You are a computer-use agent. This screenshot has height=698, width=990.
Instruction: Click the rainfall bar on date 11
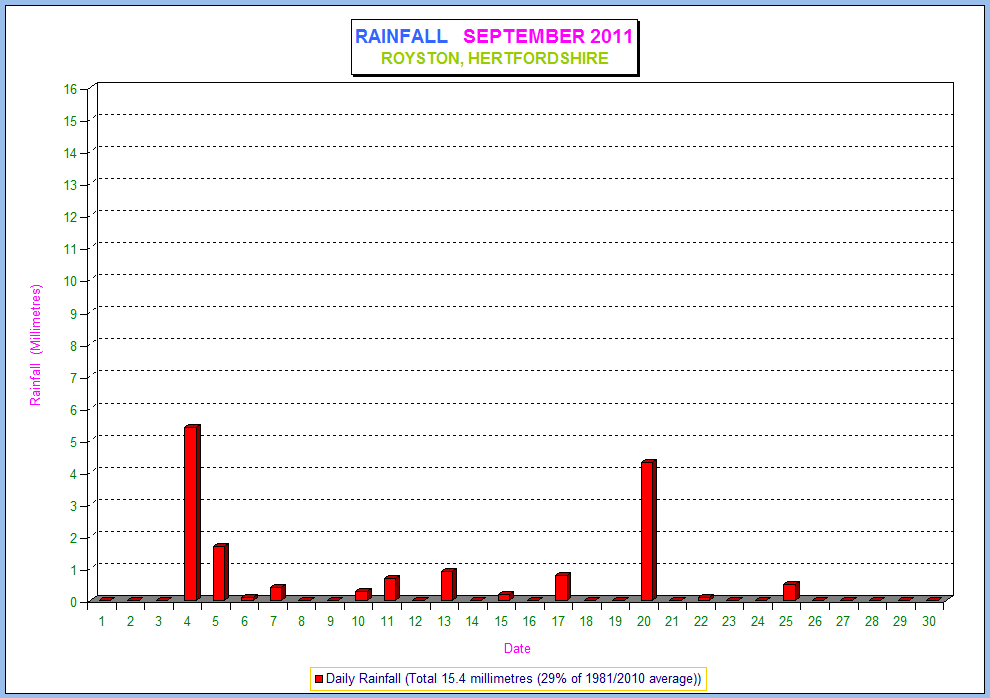click(x=391, y=588)
